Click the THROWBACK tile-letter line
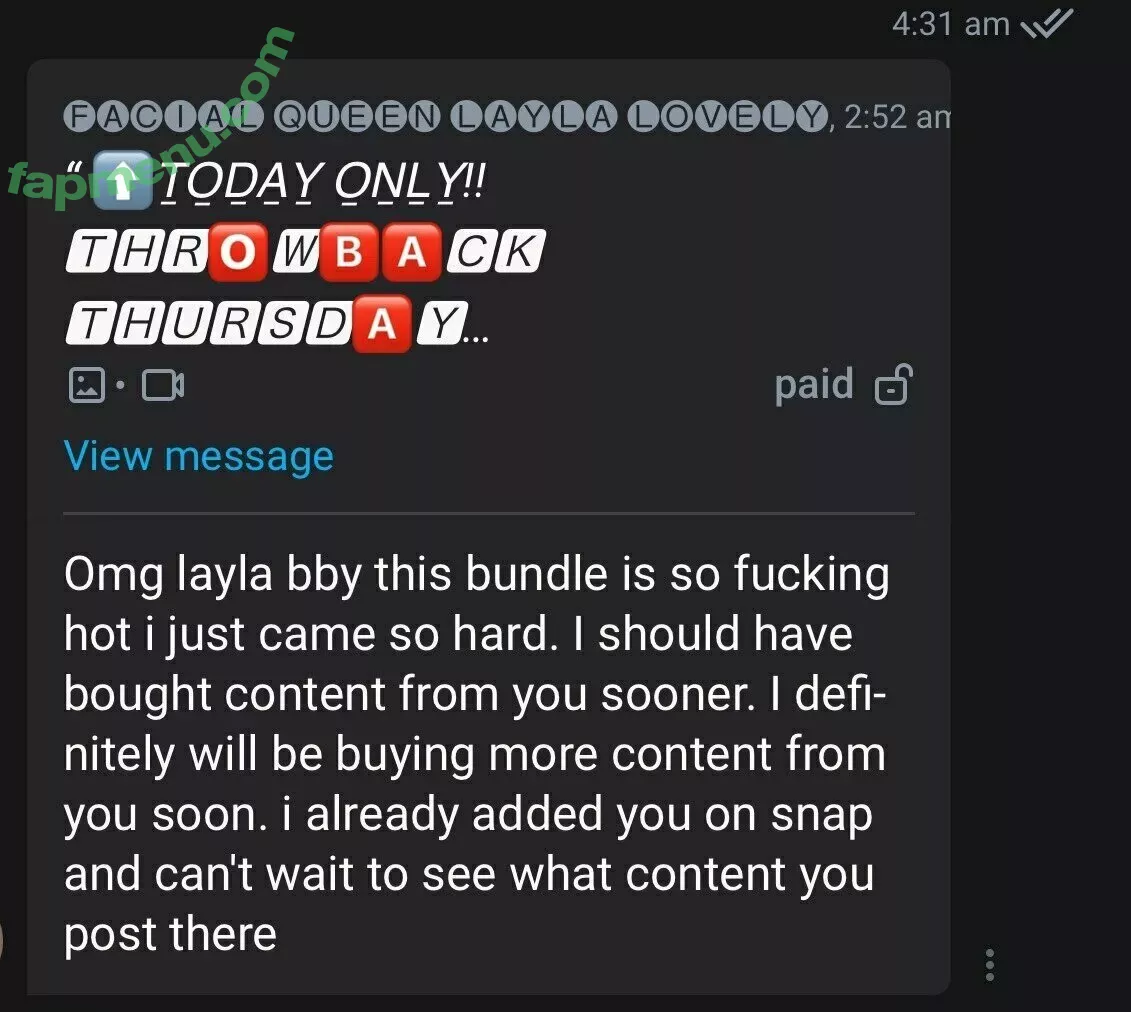This screenshot has height=1012, width=1131. (x=305, y=252)
